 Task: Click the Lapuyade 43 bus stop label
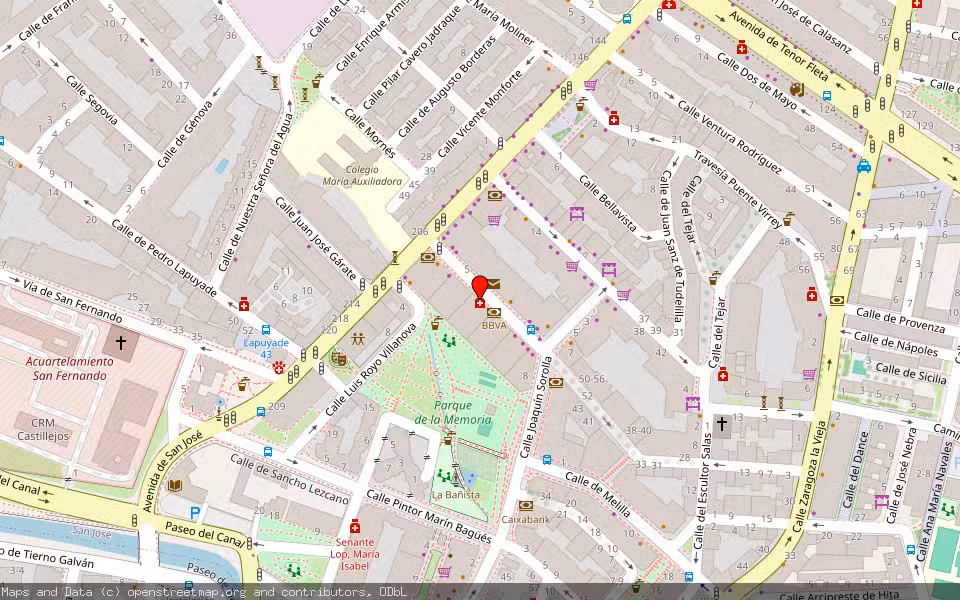pyautogui.click(x=266, y=348)
